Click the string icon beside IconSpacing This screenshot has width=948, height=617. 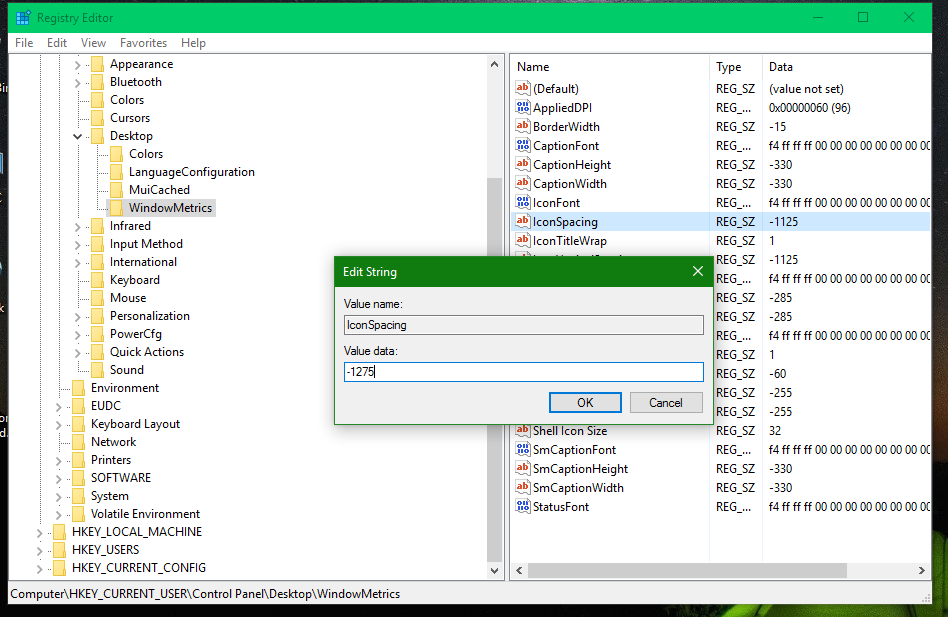[522, 221]
